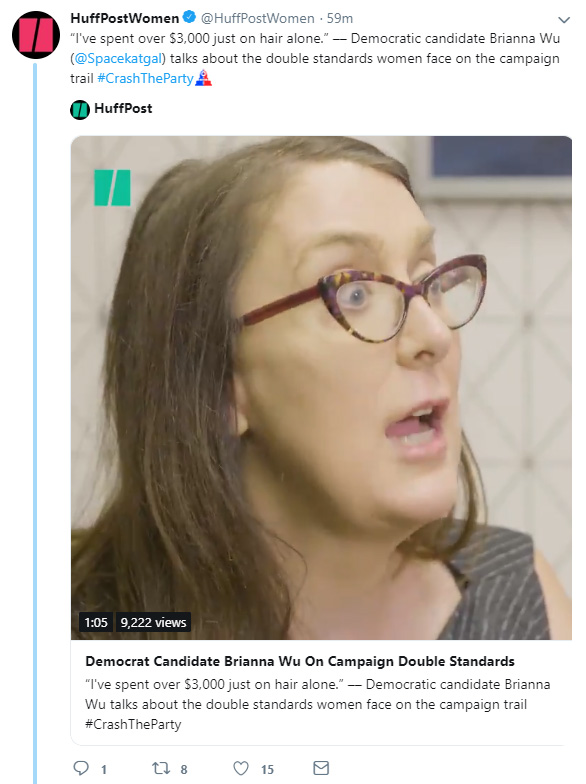Retweet using the retweet arrows icon
Screen dimensions: 586x784
click(x=161, y=768)
